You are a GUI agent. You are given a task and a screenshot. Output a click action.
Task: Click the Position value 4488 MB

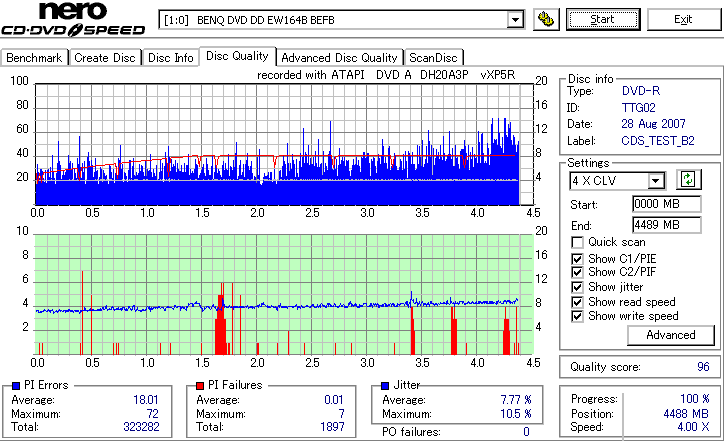click(686, 413)
